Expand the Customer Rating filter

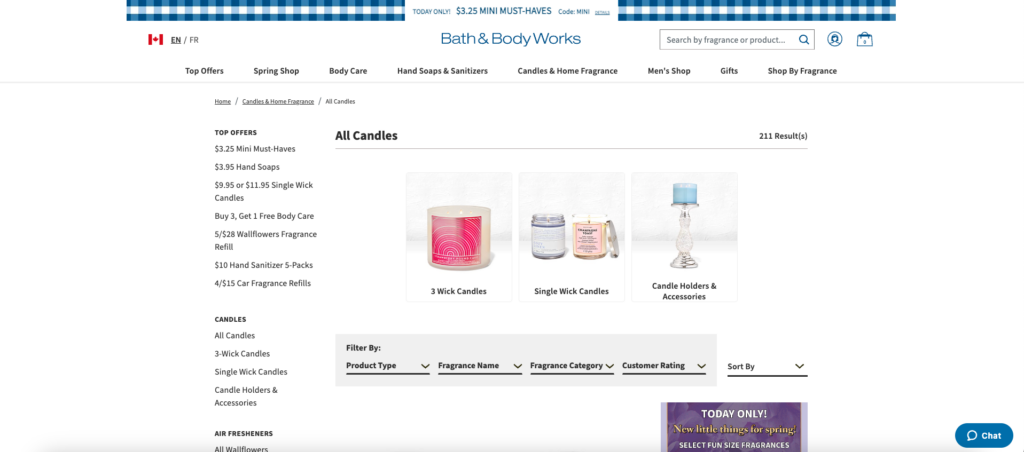click(x=664, y=366)
